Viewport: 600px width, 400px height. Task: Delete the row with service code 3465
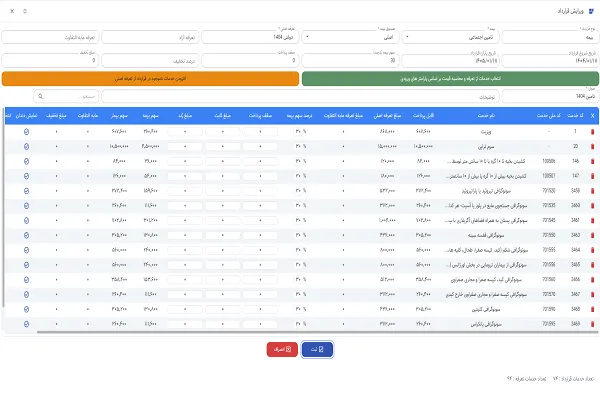592,265
